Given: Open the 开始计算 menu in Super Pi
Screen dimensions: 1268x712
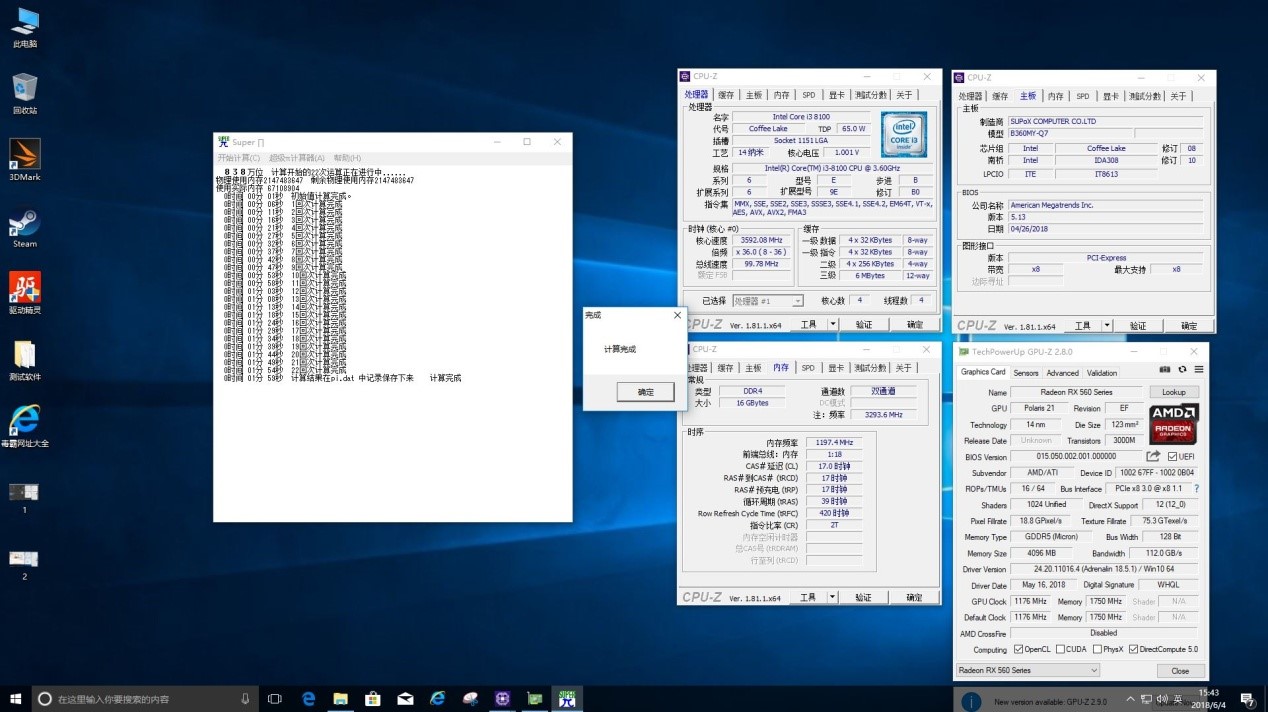Looking at the screenshot, I should click(236, 158).
